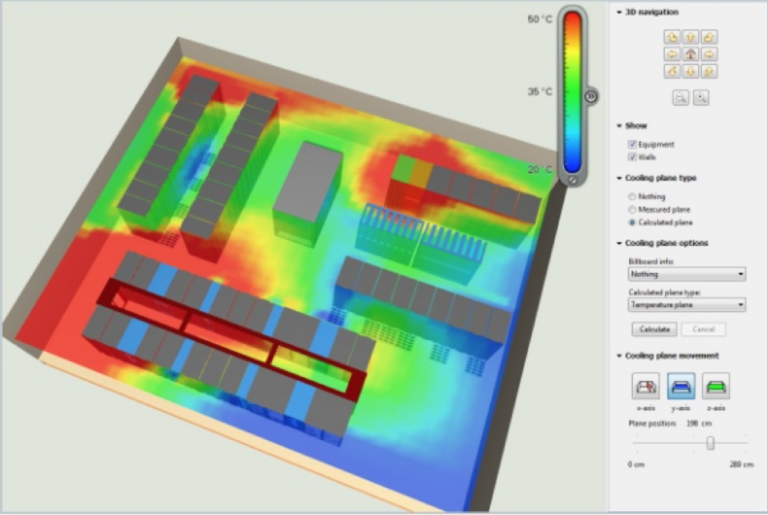Click the temperature legend side arrow button
This screenshot has width=768, height=515.
(591, 97)
